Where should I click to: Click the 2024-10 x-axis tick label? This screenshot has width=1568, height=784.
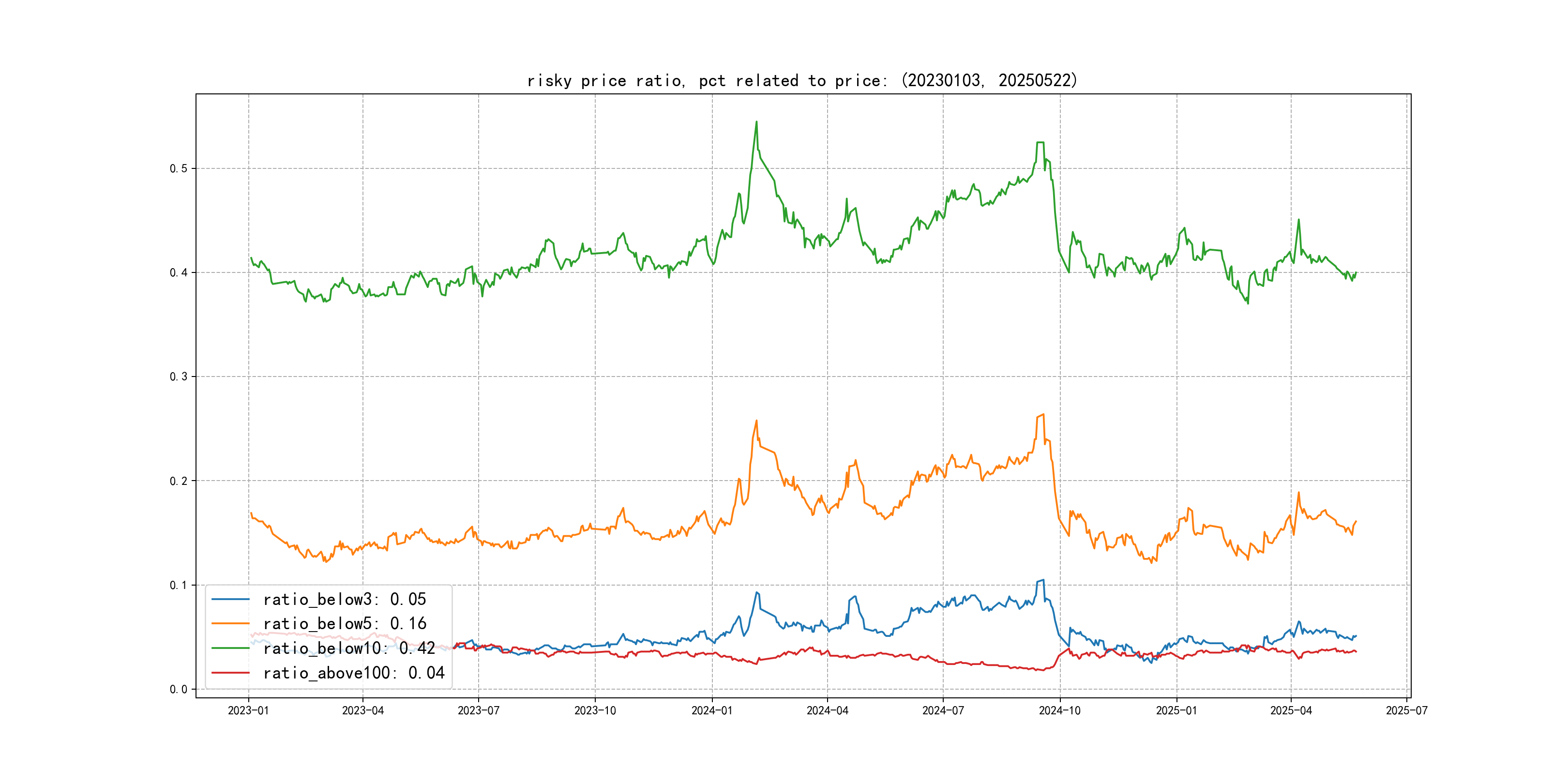point(1060,711)
